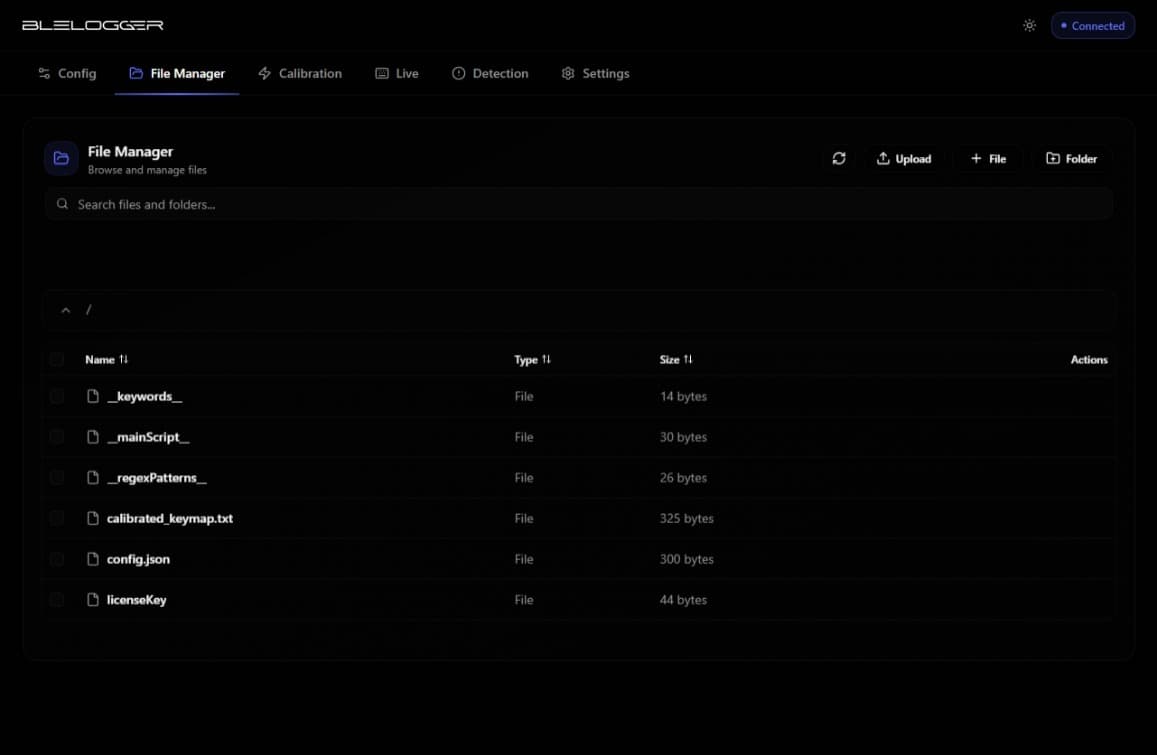Click the magnifier icon in the search bar

(x=63, y=204)
